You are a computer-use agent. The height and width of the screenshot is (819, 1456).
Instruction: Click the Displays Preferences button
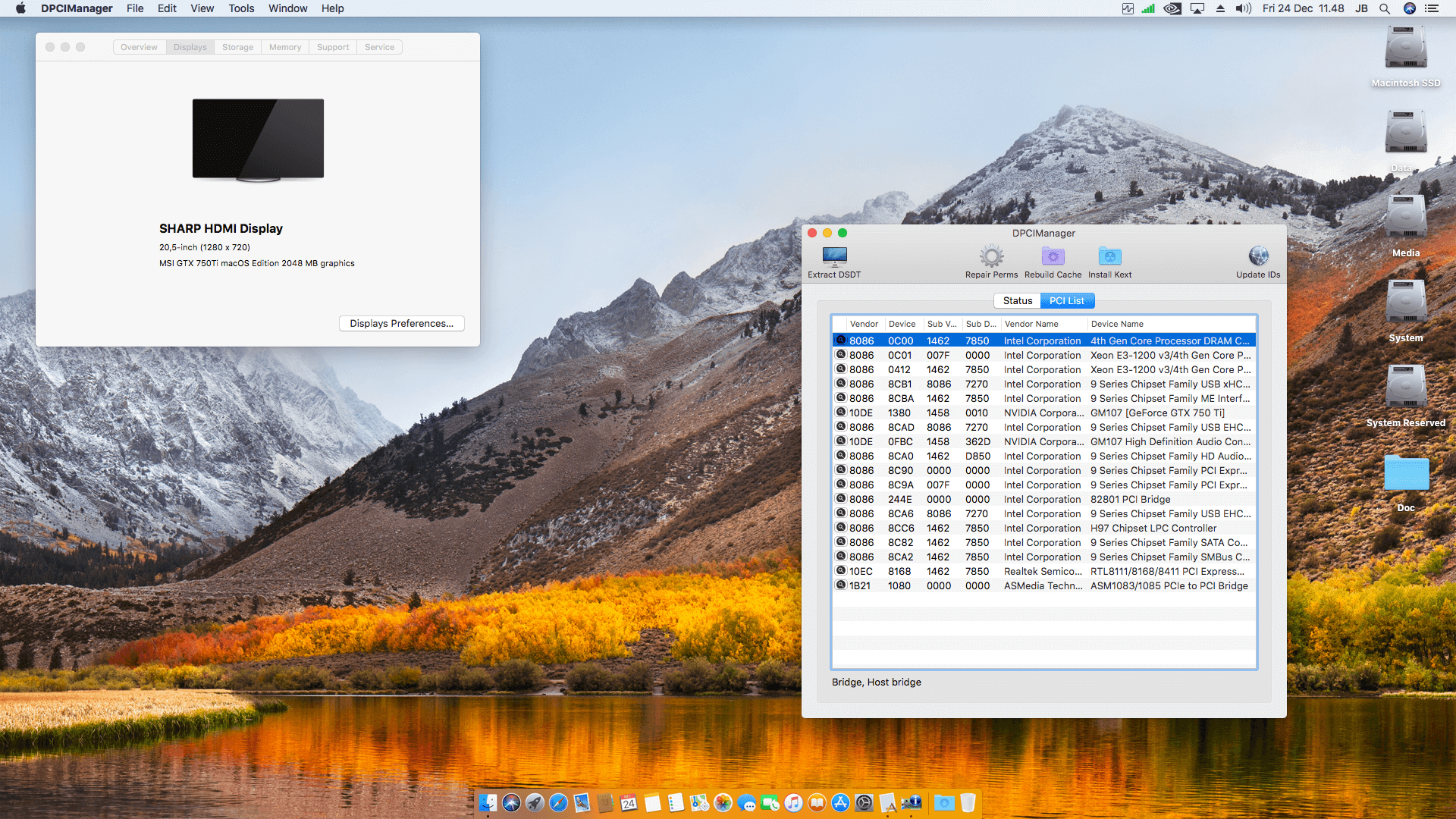pos(401,323)
